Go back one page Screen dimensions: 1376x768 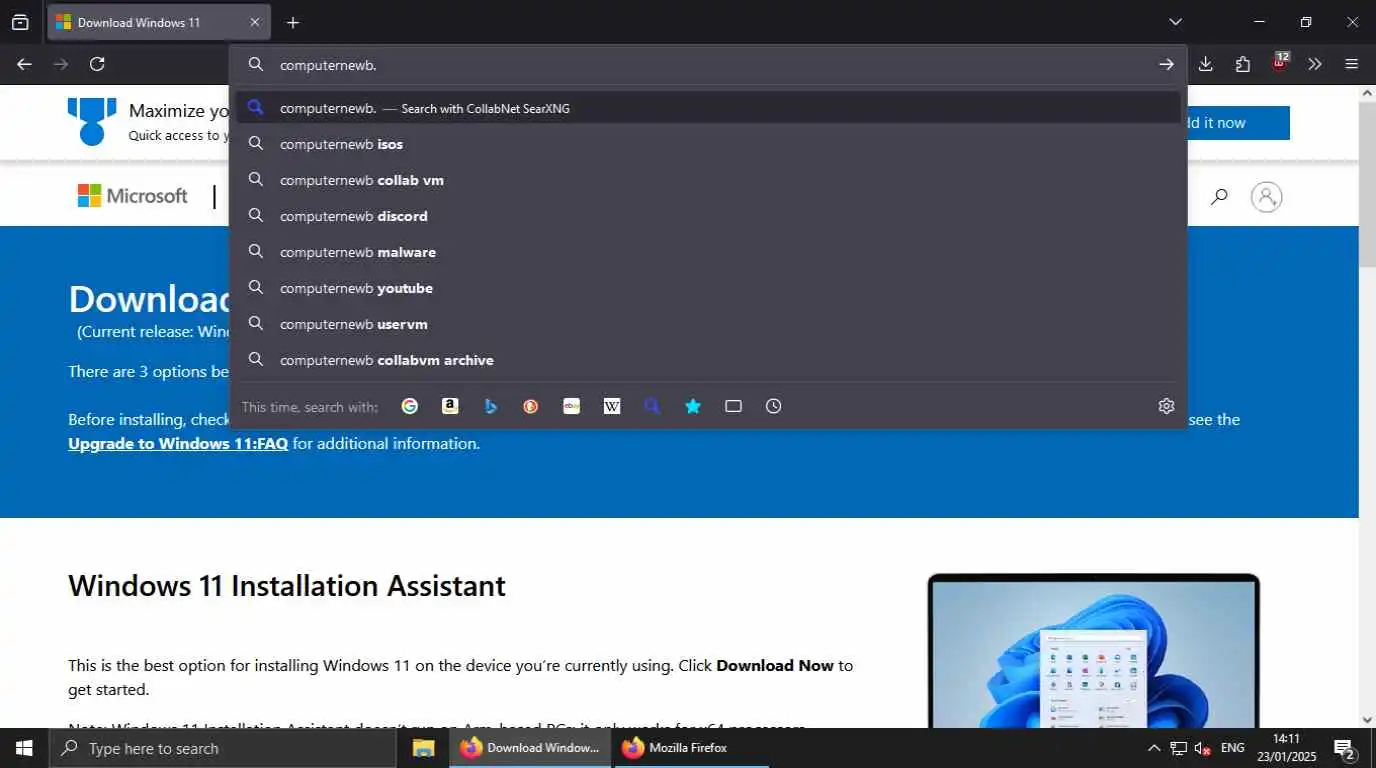[x=24, y=64]
